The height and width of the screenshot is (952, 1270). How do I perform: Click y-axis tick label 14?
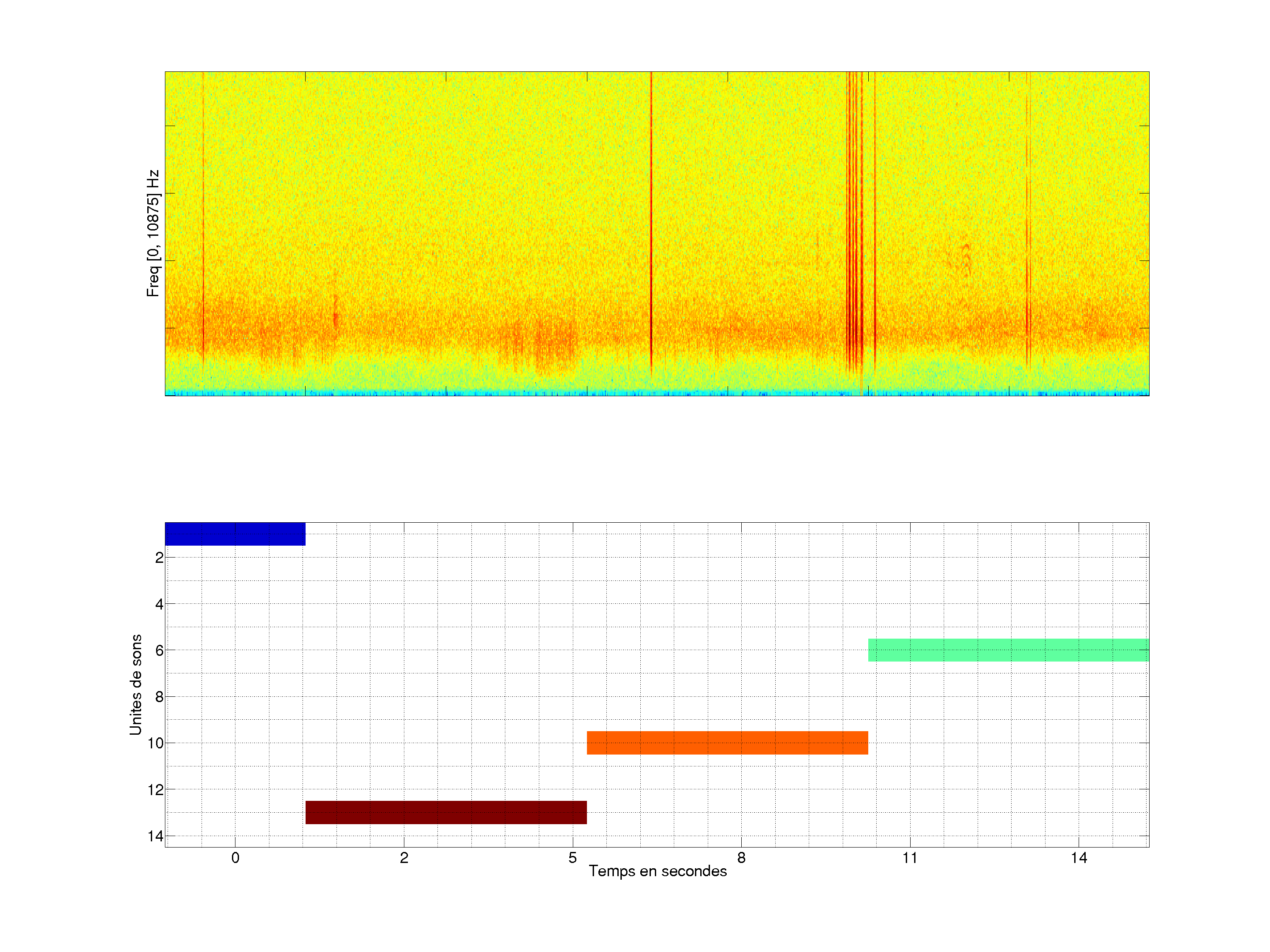click(x=156, y=836)
